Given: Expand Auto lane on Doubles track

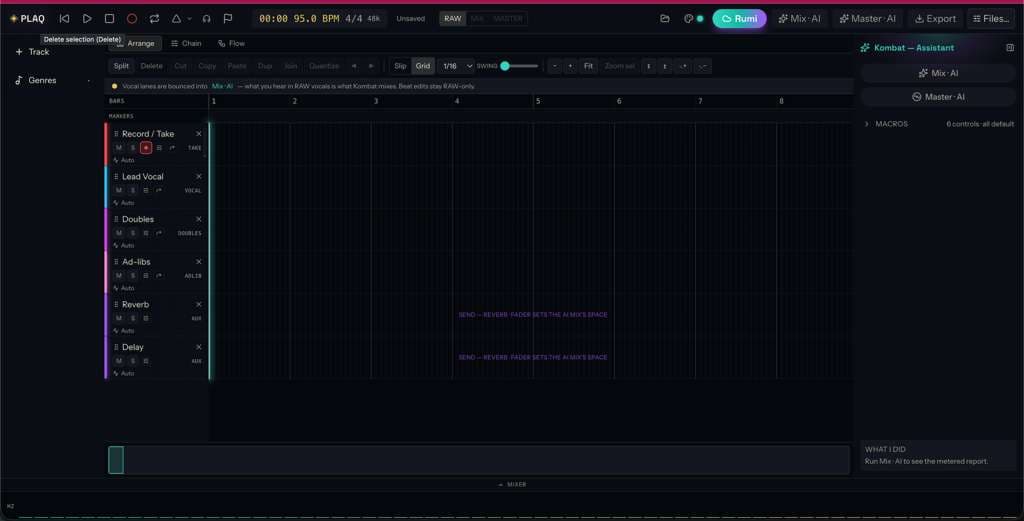Looking at the screenshot, I should [x=124, y=245].
